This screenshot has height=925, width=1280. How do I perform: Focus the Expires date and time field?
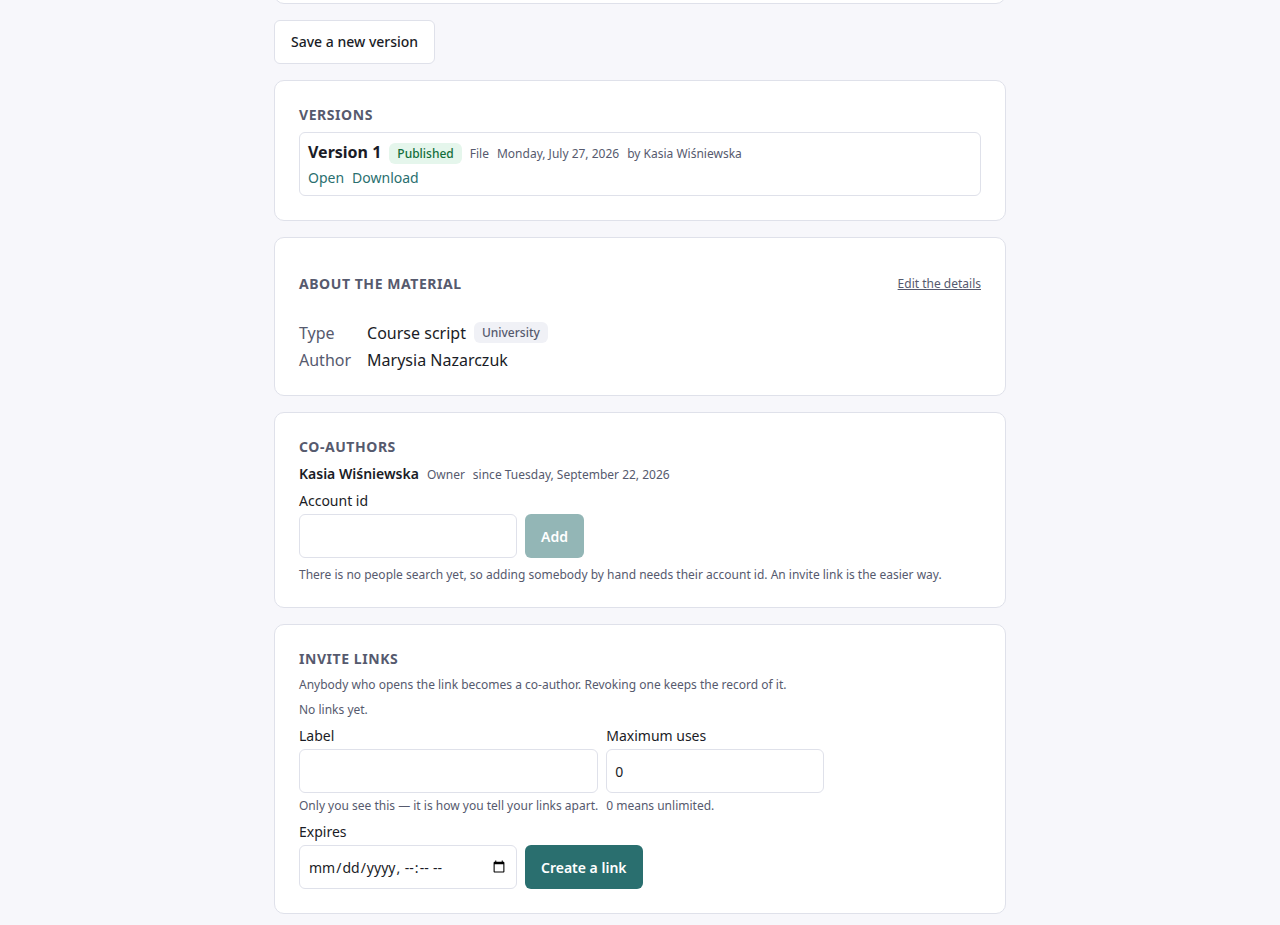pyautogui.click(x=408, y=867)
